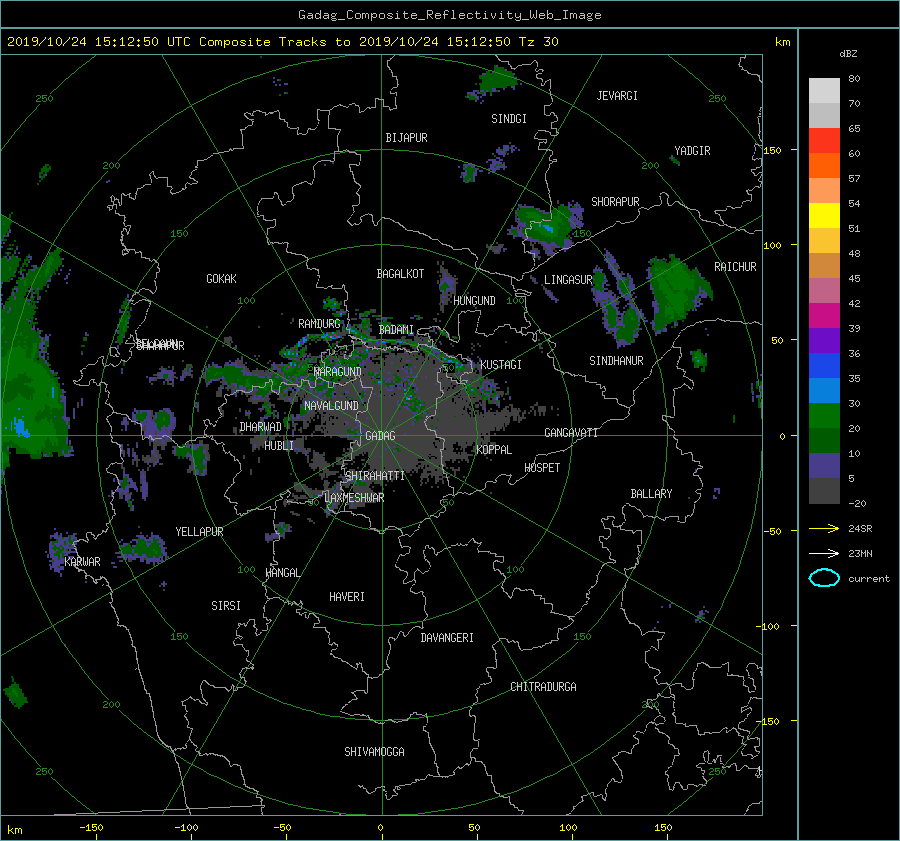
Task: Click the HANGAL city label
Action: click(282, 573)
